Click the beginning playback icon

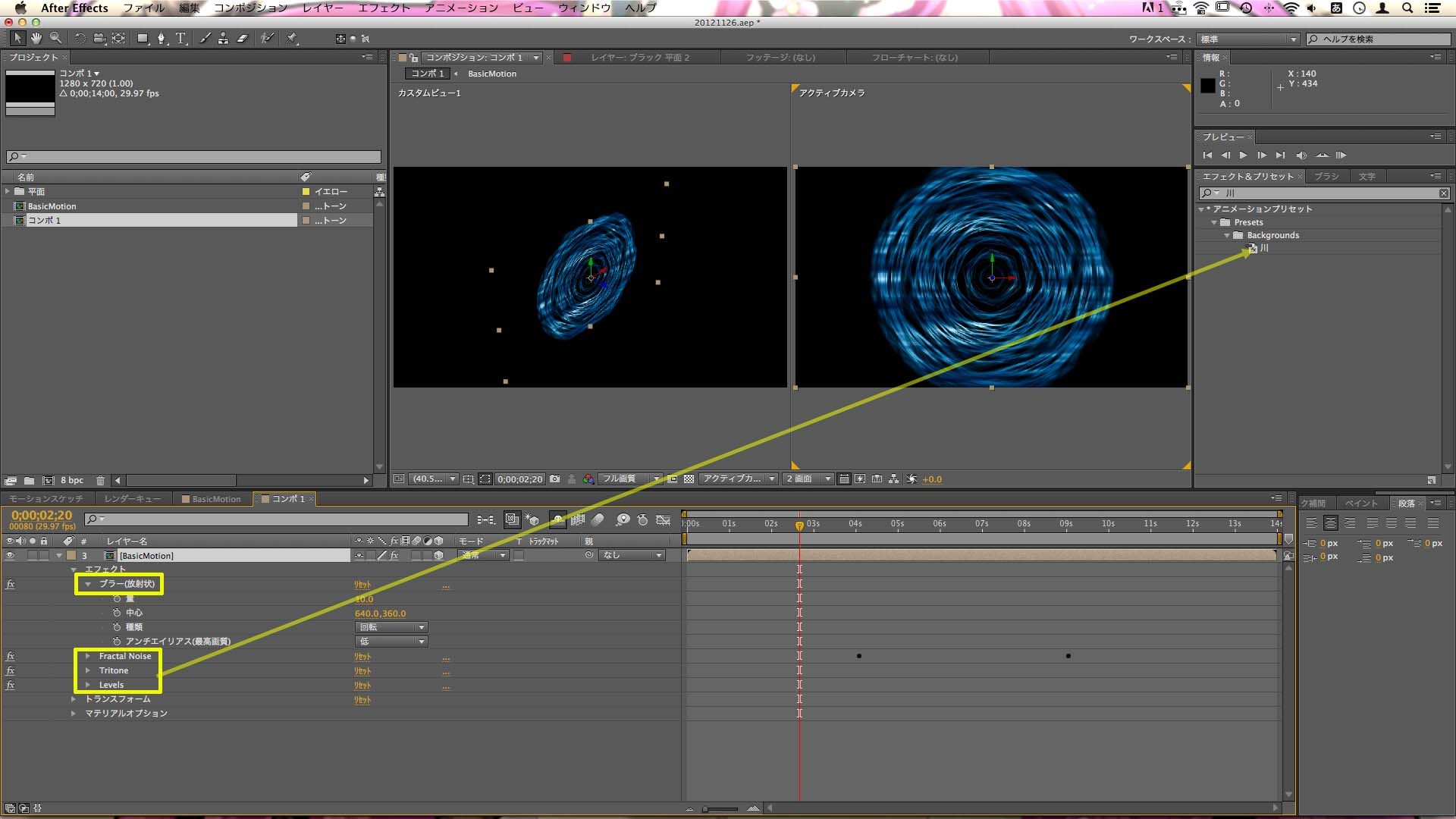point(1208,155)
